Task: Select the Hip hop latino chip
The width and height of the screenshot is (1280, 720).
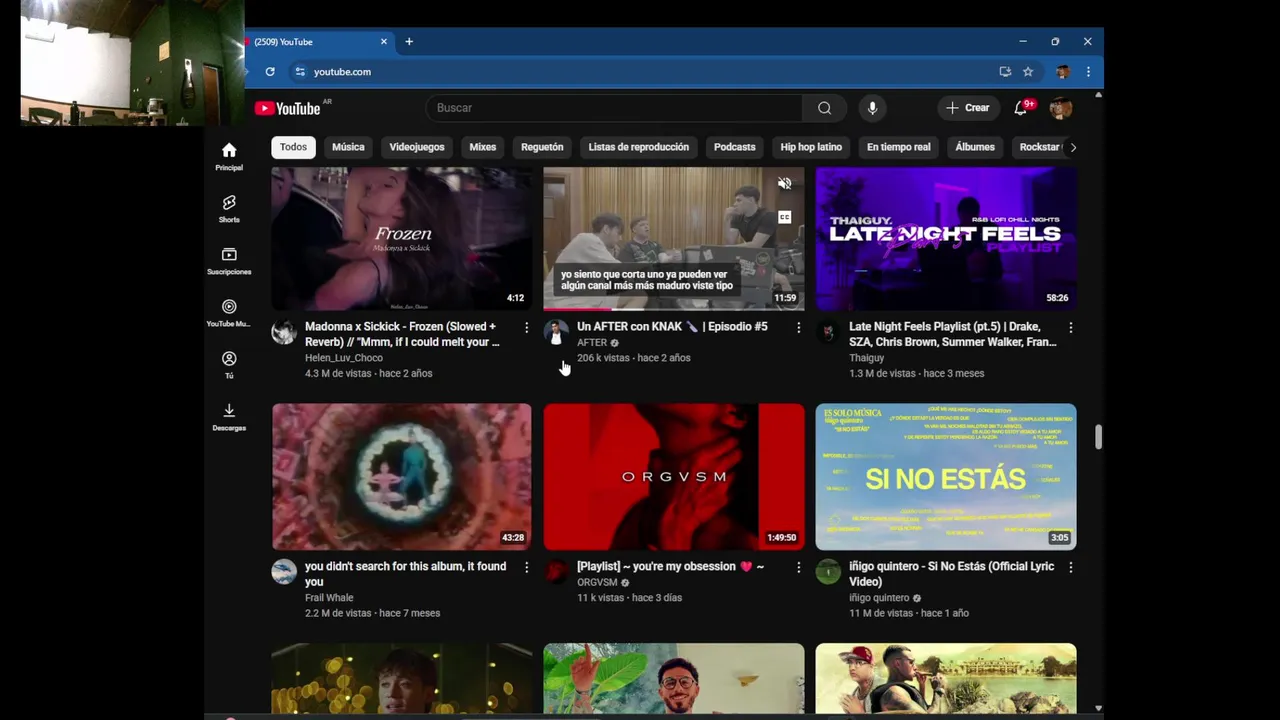Action: click(811, 147)
